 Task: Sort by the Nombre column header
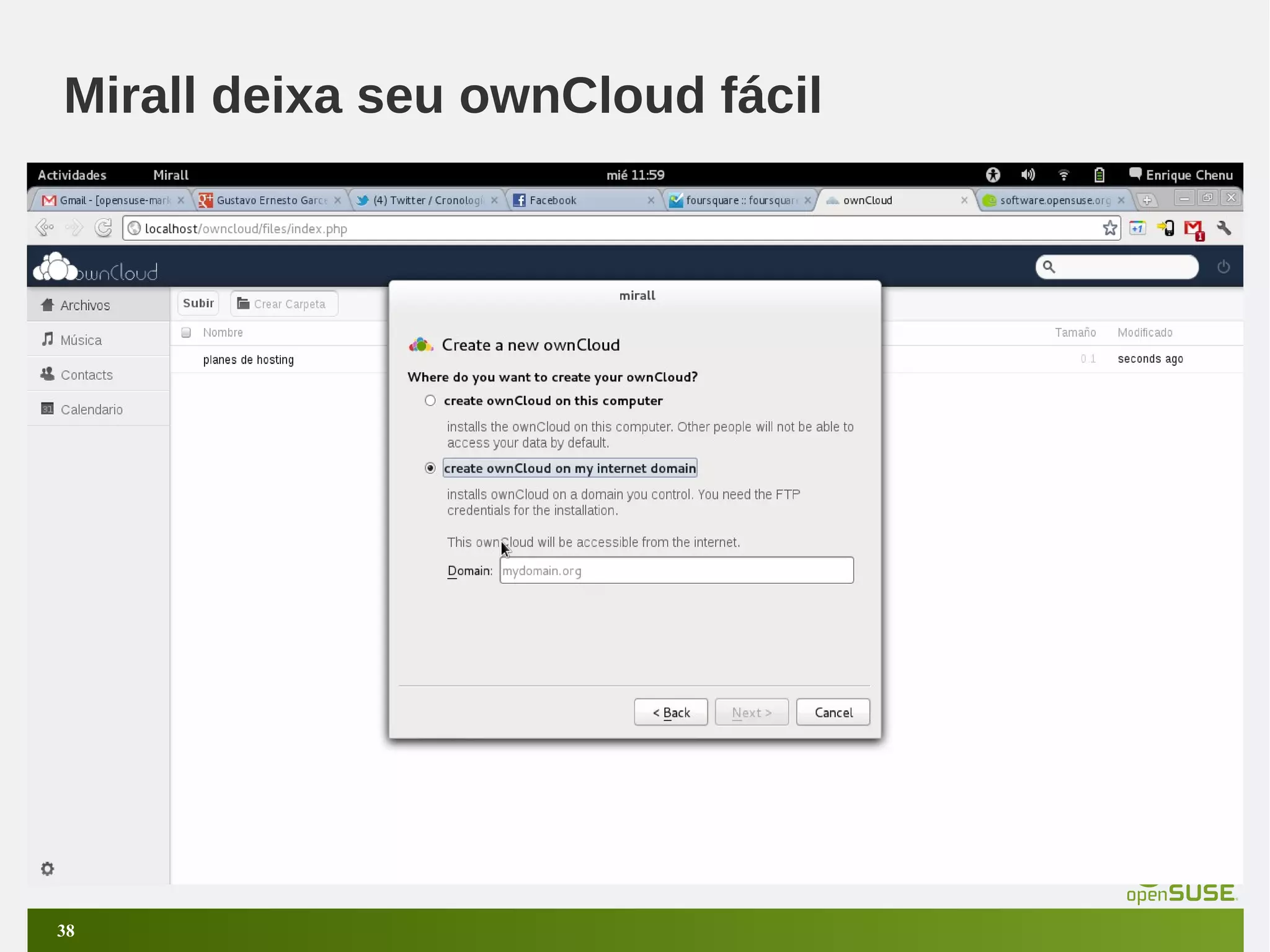point(223,332)
